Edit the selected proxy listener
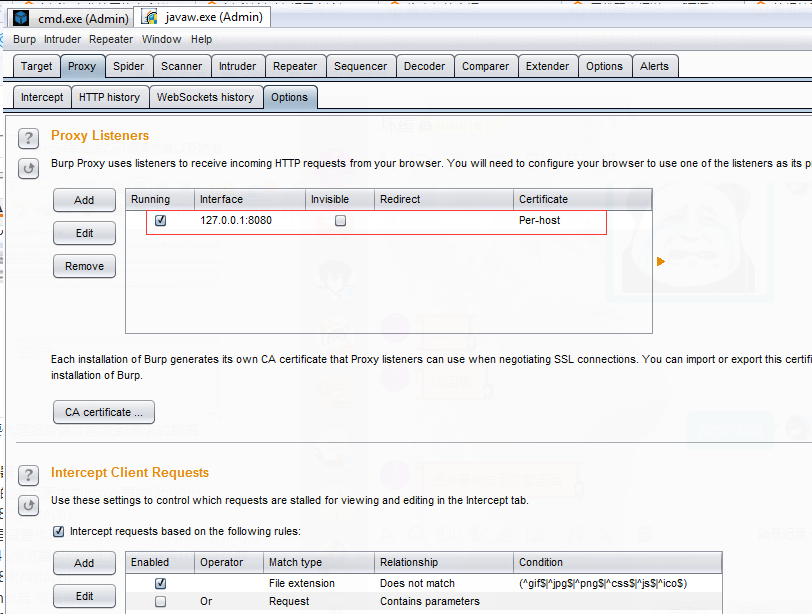 (84, 233)
